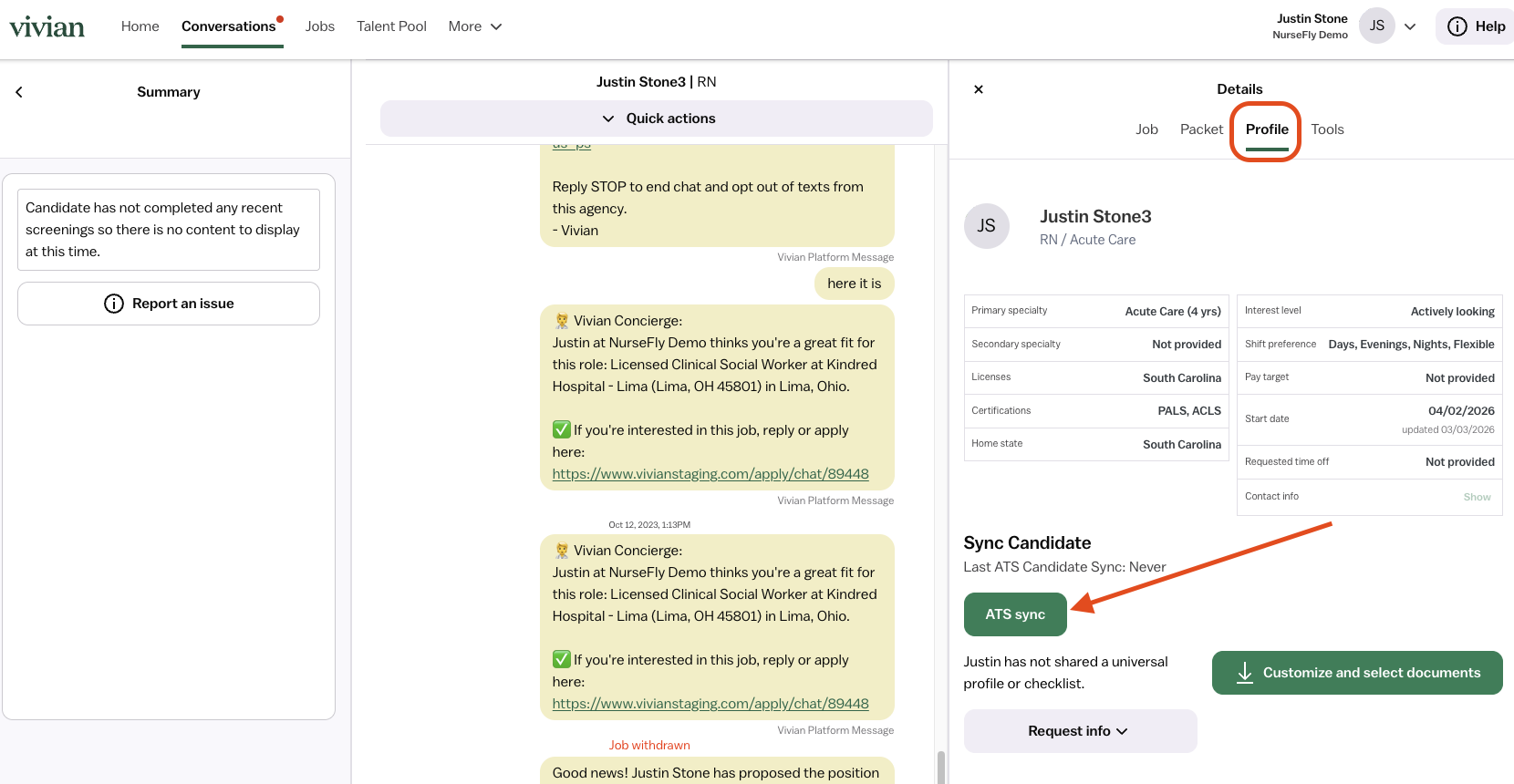This screenshot has width=1514, height=784.
Task: Click the 'Acute Care (4 yrs)' specialty value
Action: point(1173,312)
